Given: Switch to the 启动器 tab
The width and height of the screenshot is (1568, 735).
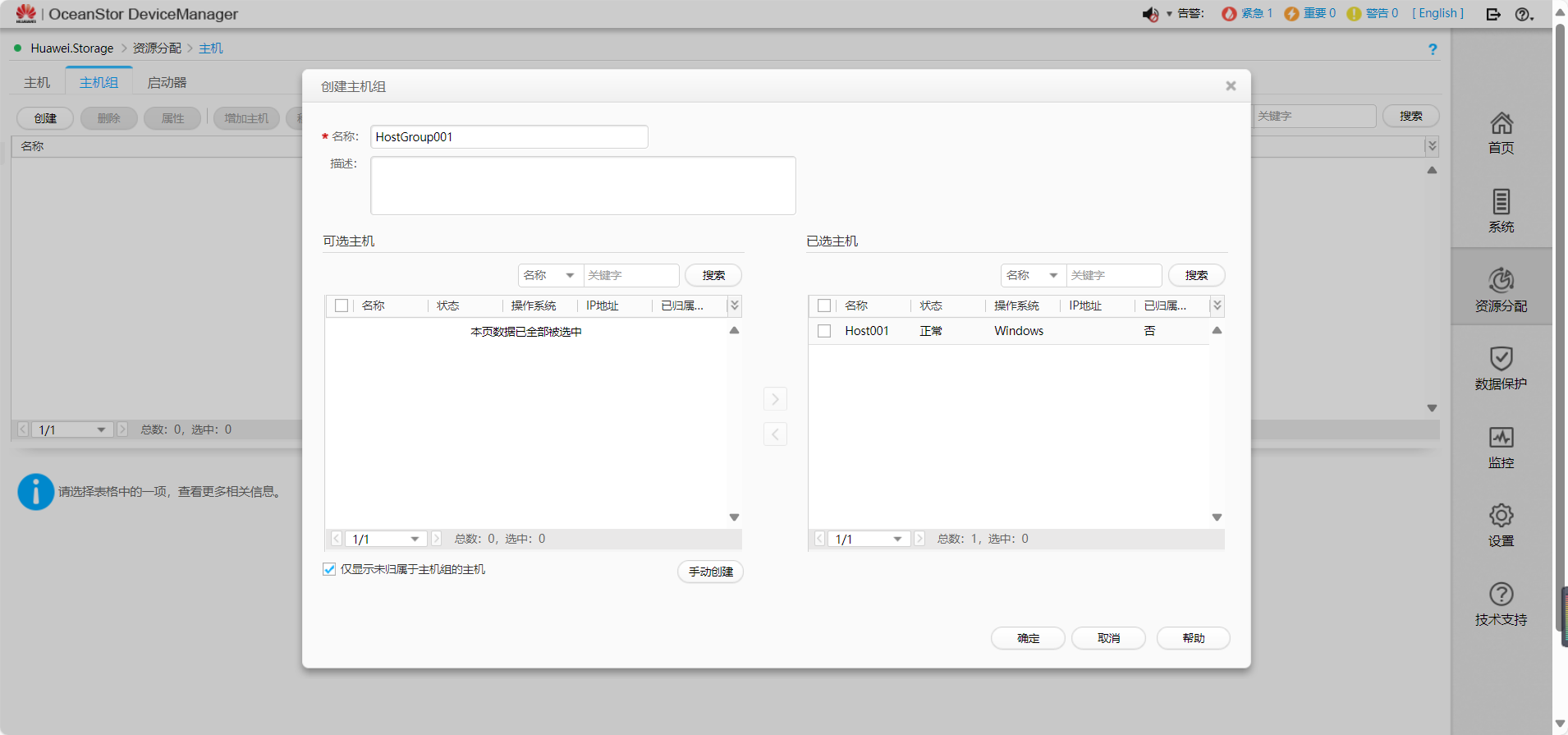Looking at the screenshot, I should (x=167, y=83).
